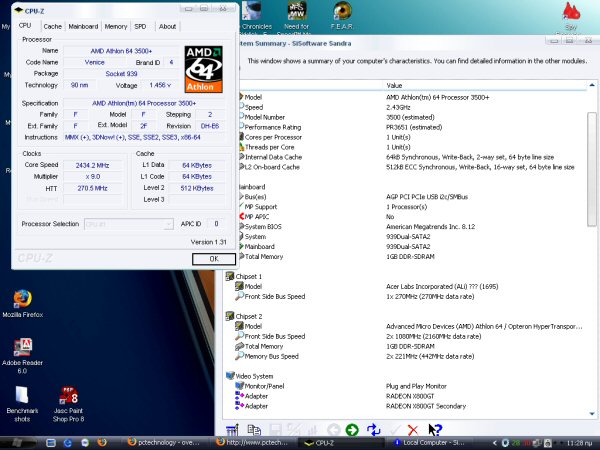600x450 pixels.
Task: Click the Package value Socket 939
Action: coord(121,73)
